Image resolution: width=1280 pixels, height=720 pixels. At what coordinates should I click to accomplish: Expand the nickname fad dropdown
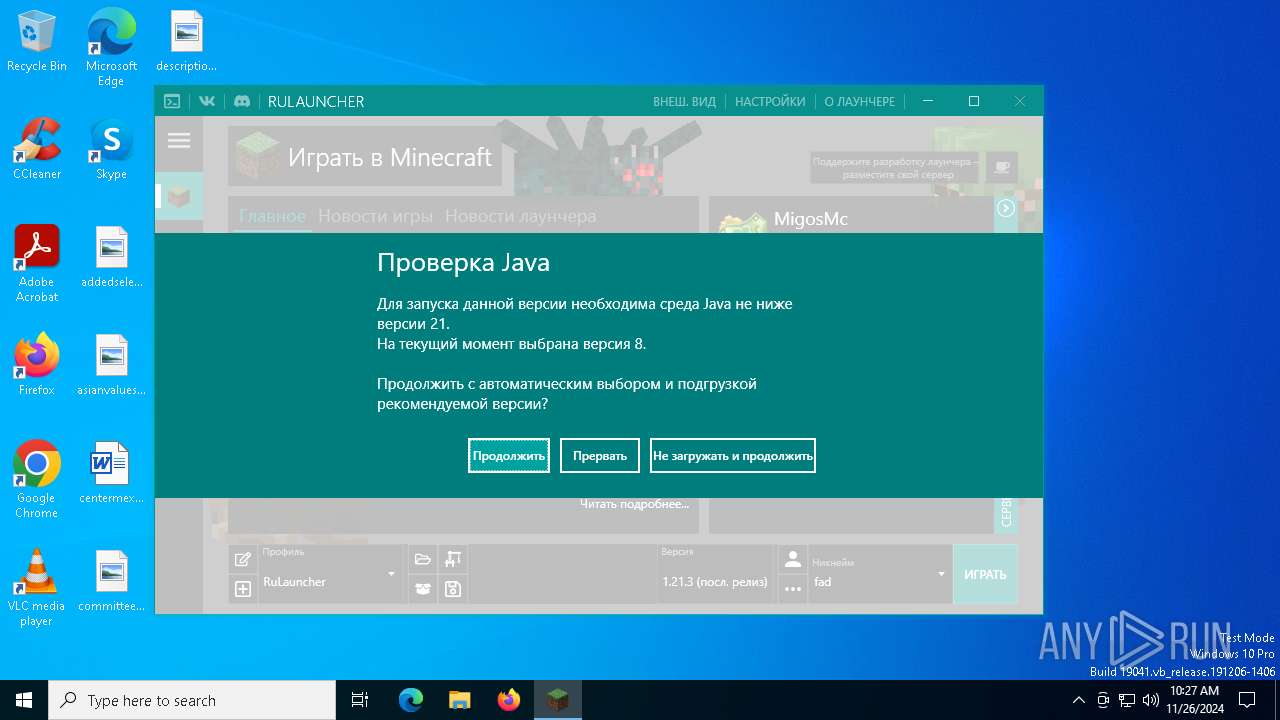click(941, 574)
